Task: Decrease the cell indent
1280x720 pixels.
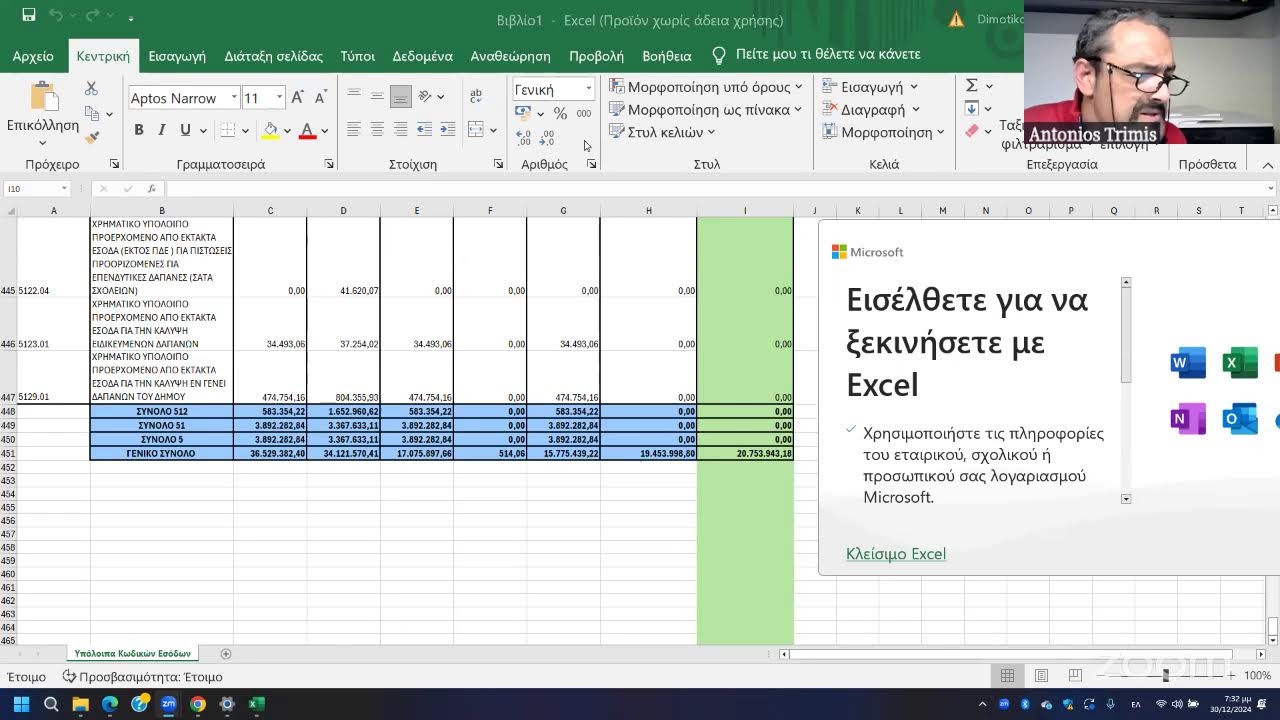Action: point(424,130)
